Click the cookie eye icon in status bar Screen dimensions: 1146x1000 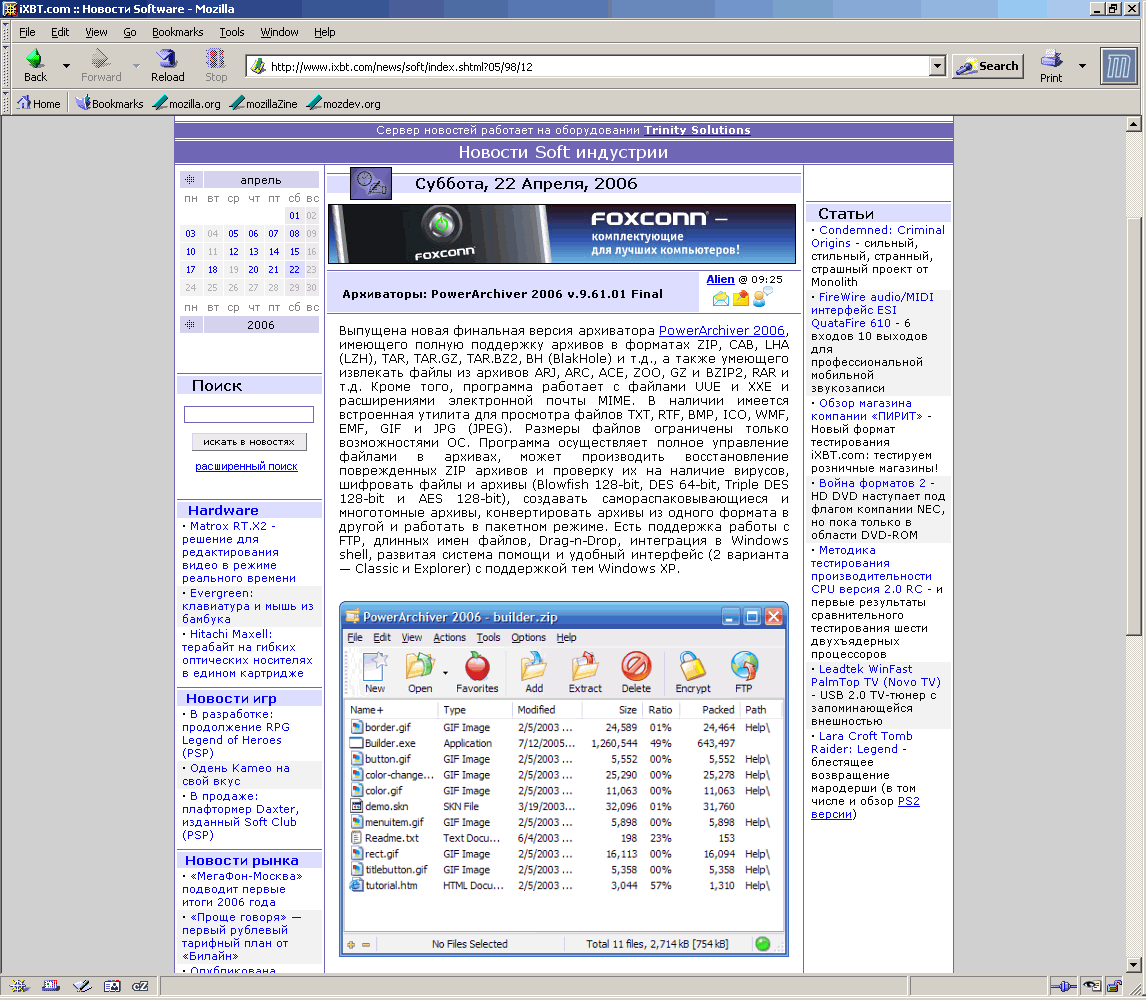(1092, 986)
